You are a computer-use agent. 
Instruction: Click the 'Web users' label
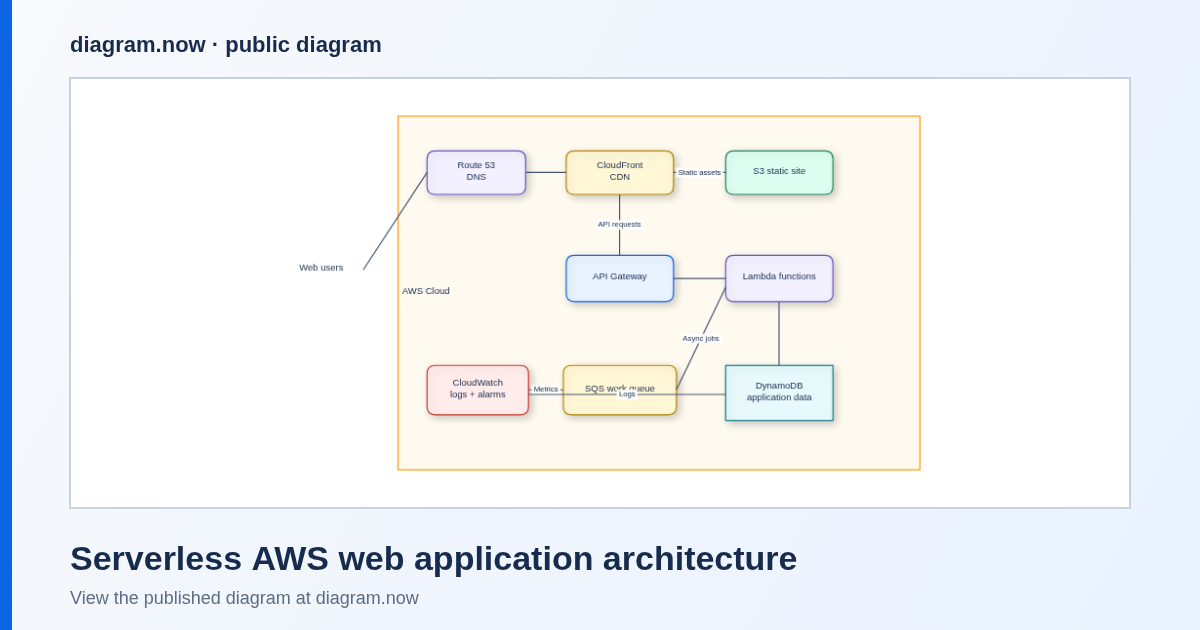[321, 267]
